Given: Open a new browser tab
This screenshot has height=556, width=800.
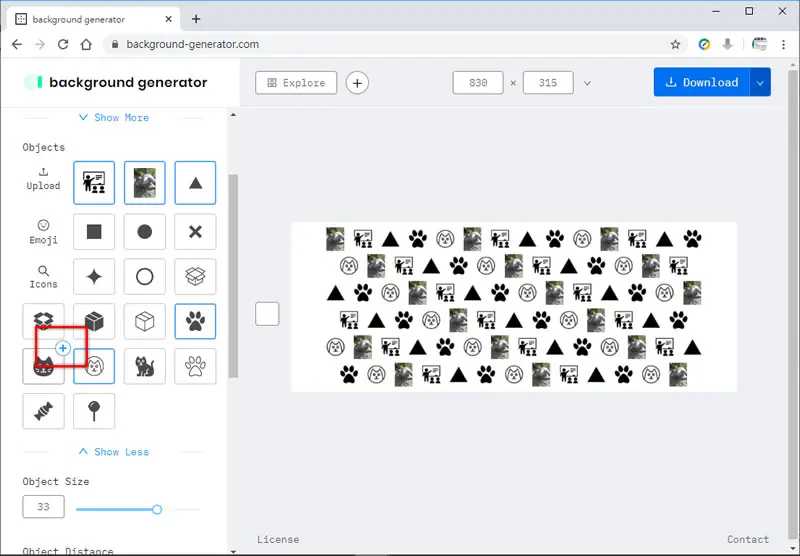Looking at the screenshot, I should tap(196, 19).
